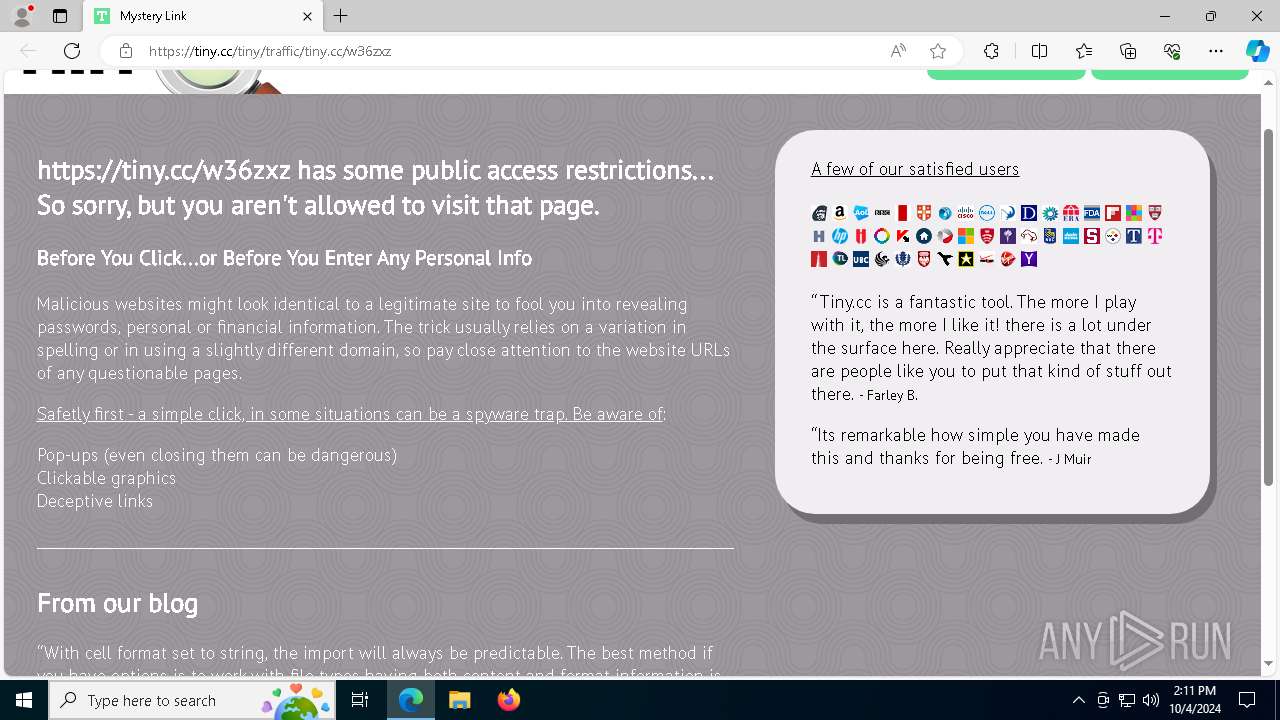Enable split screen view
Screen dimensions: 1280x720
coord(1039,51)
